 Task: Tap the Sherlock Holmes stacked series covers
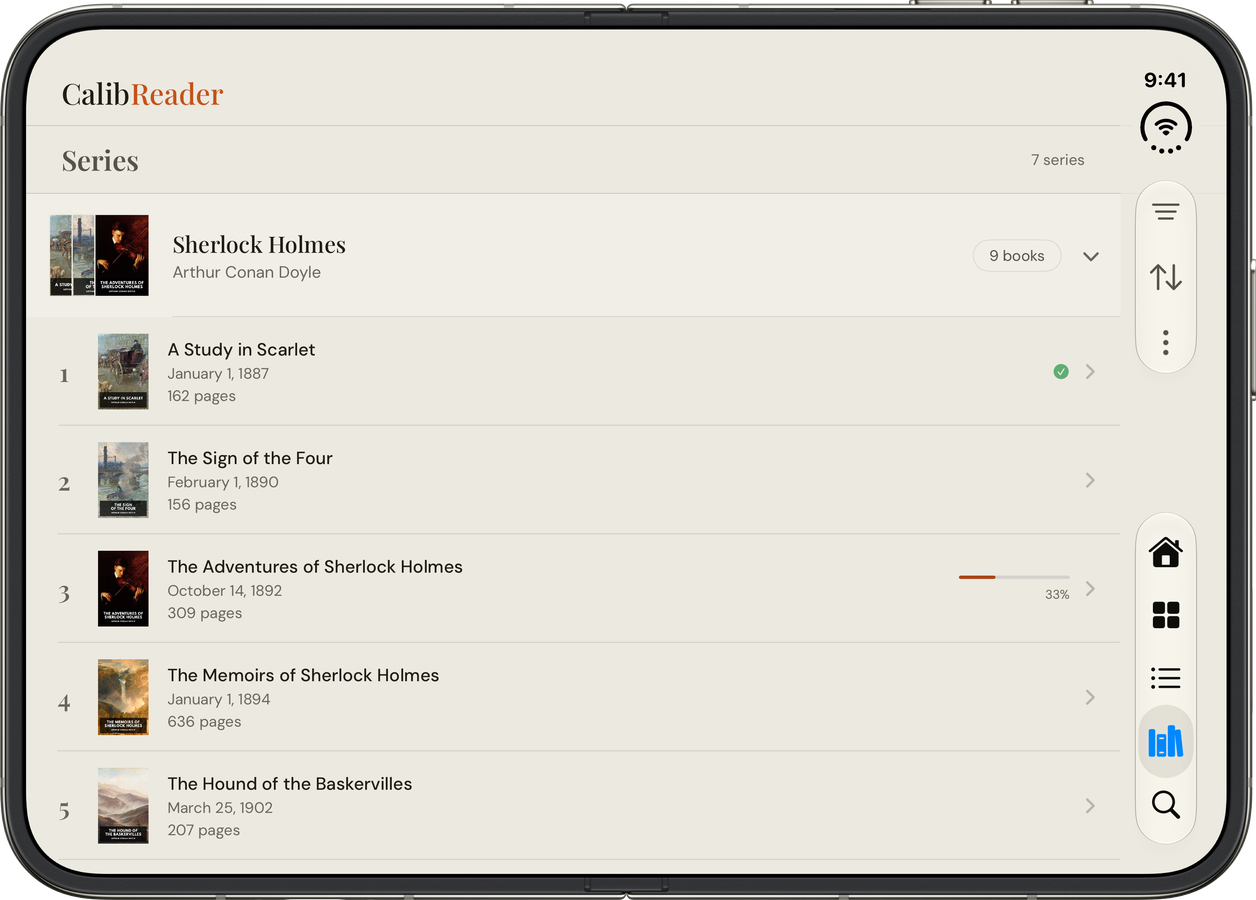coord(99,256)
